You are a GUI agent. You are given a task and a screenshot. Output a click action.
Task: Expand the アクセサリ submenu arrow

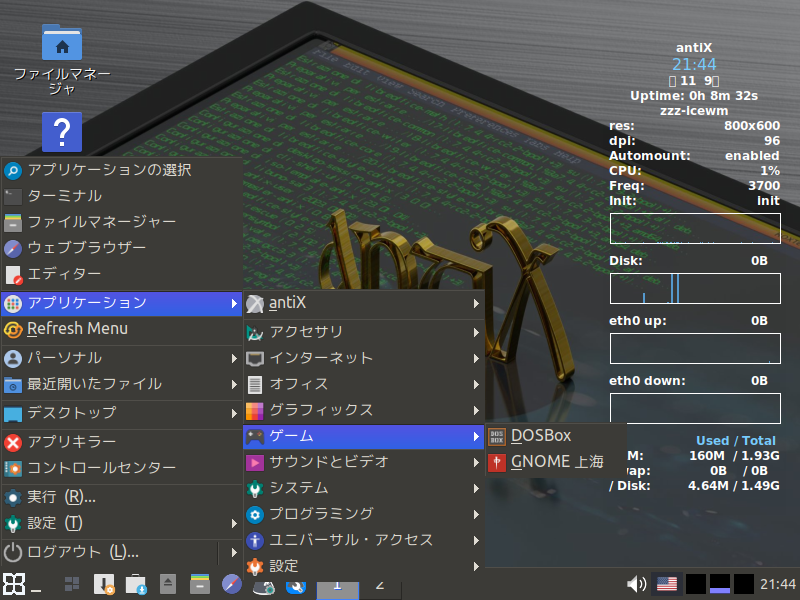point(476,333)
